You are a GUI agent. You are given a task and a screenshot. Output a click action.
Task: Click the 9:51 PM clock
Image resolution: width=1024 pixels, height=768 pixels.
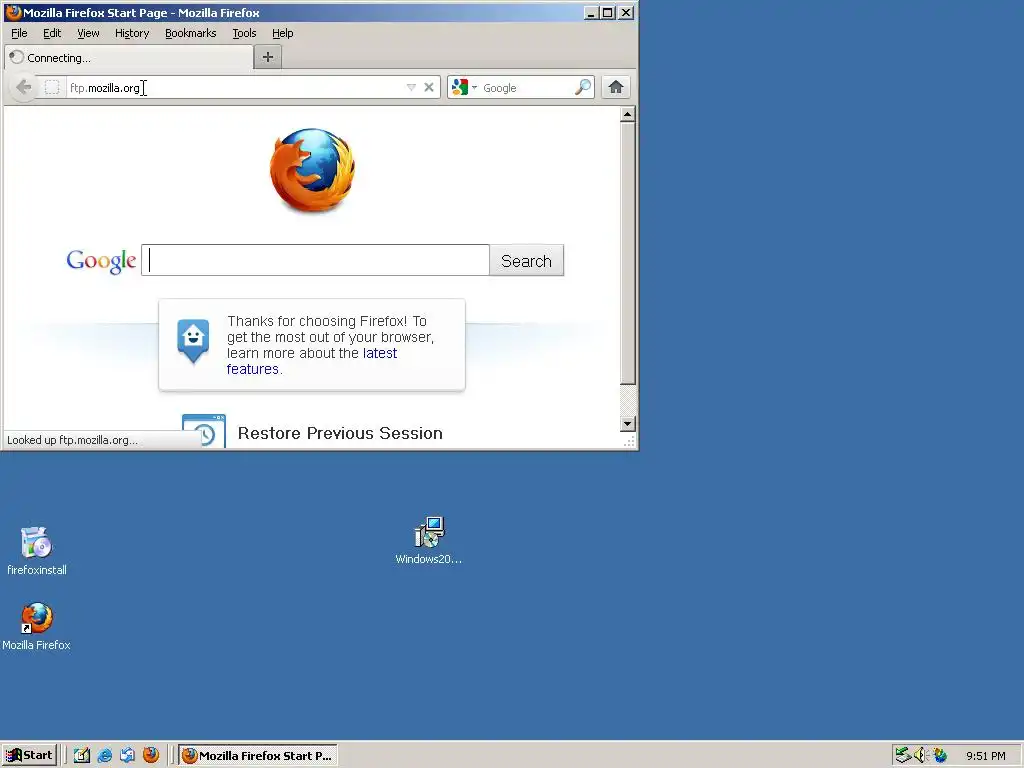(x=986, y=756)
